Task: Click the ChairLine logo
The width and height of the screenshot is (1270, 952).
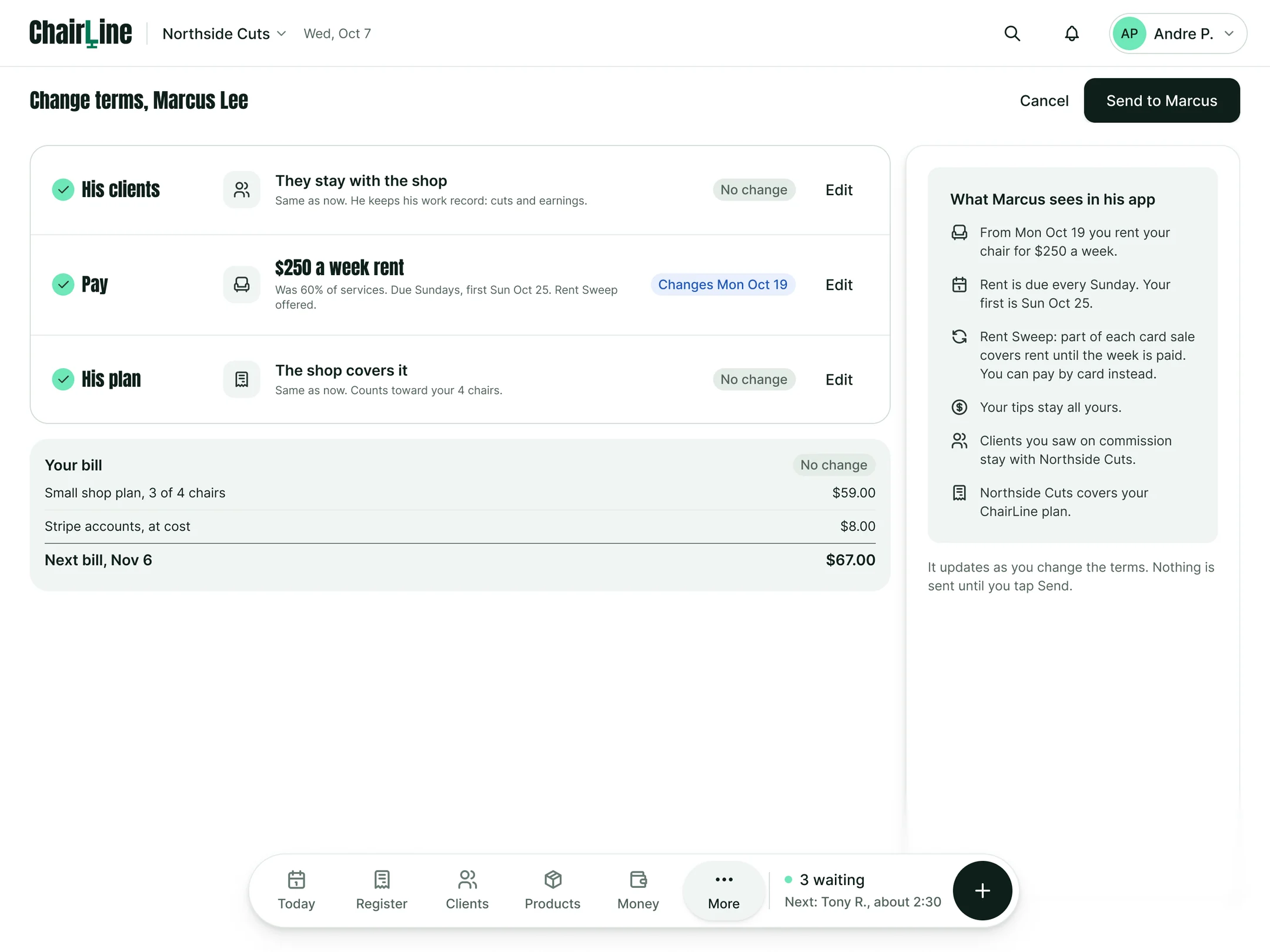Action: pyautogui.click(x=81, y=33)
